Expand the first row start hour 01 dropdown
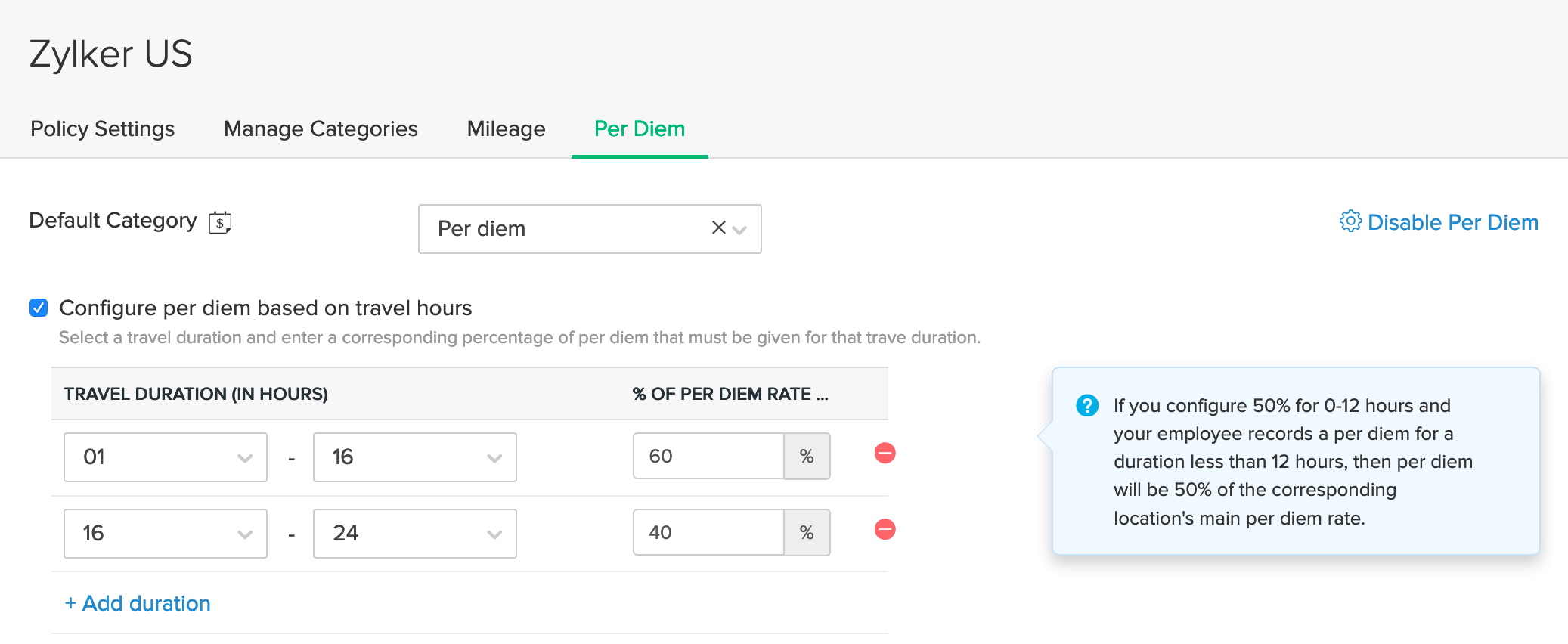The height and width of the screenshot is (644, 1568). (x=166, y=457)
